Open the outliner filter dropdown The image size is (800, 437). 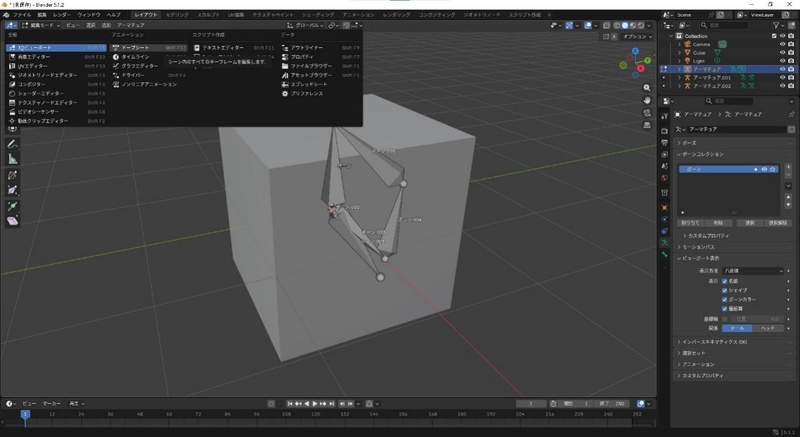pos(779,25)
